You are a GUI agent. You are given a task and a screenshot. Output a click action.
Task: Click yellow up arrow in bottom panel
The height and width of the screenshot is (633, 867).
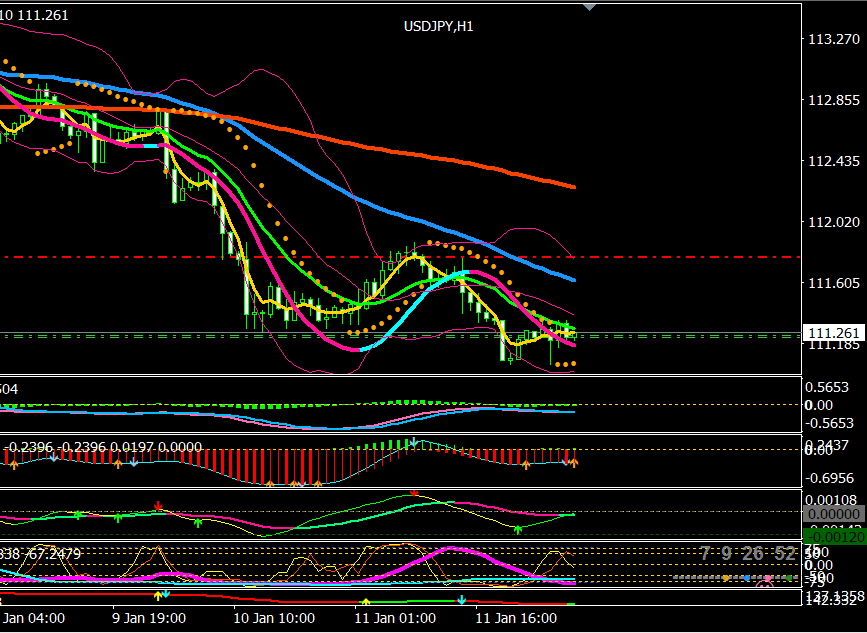(x=365, y=602)
